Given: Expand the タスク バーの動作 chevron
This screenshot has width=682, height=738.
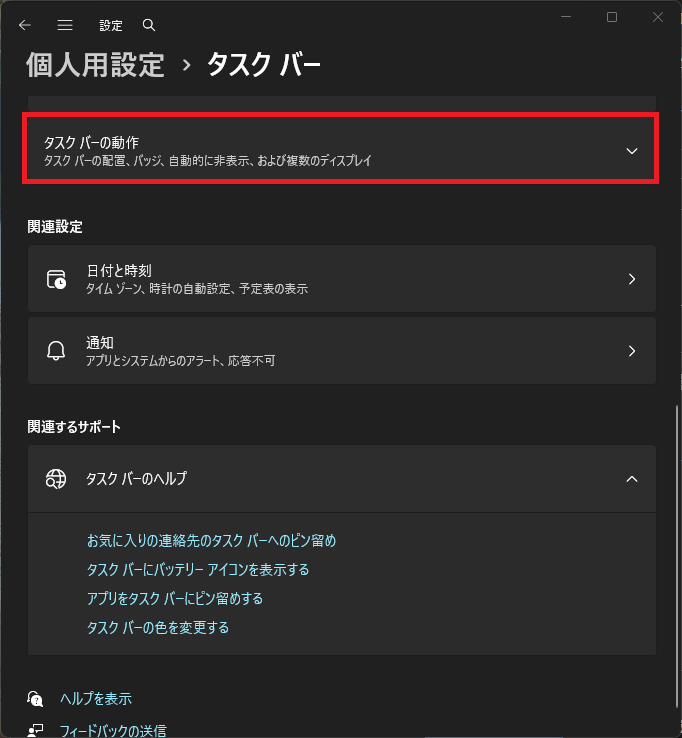Looking at the screenshot, I should coord(632,151).
